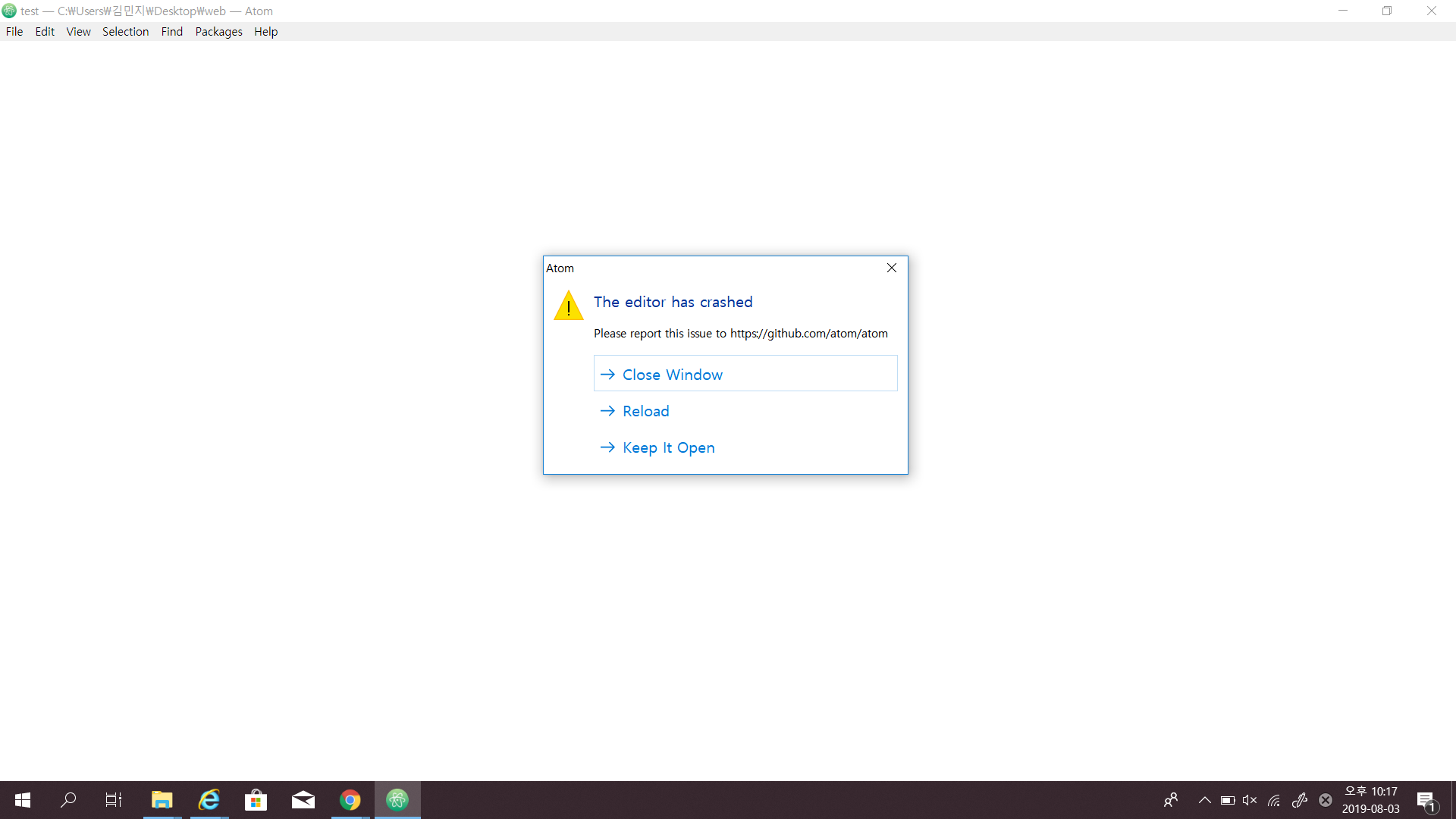This screenshot has width=1456, height=819.
Task: Open the Edit menu
Action: [x=45, y=31]
